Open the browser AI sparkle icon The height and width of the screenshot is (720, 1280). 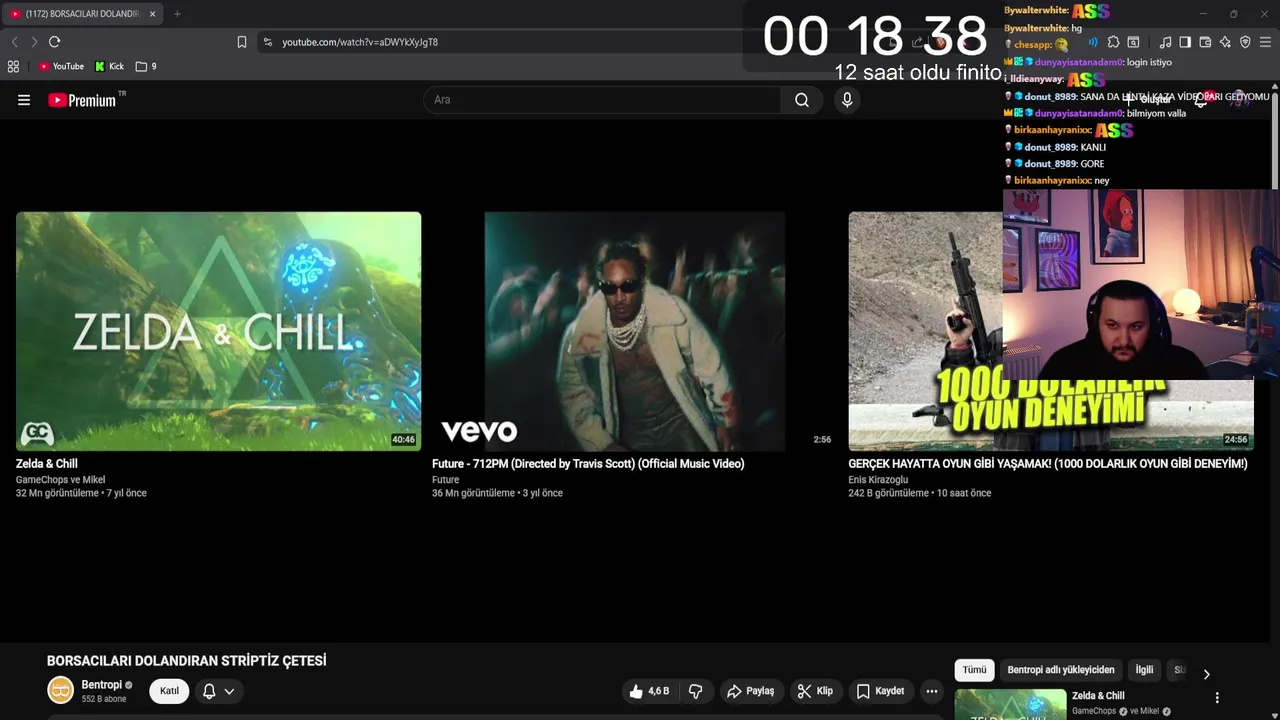tap(1225, 42)
